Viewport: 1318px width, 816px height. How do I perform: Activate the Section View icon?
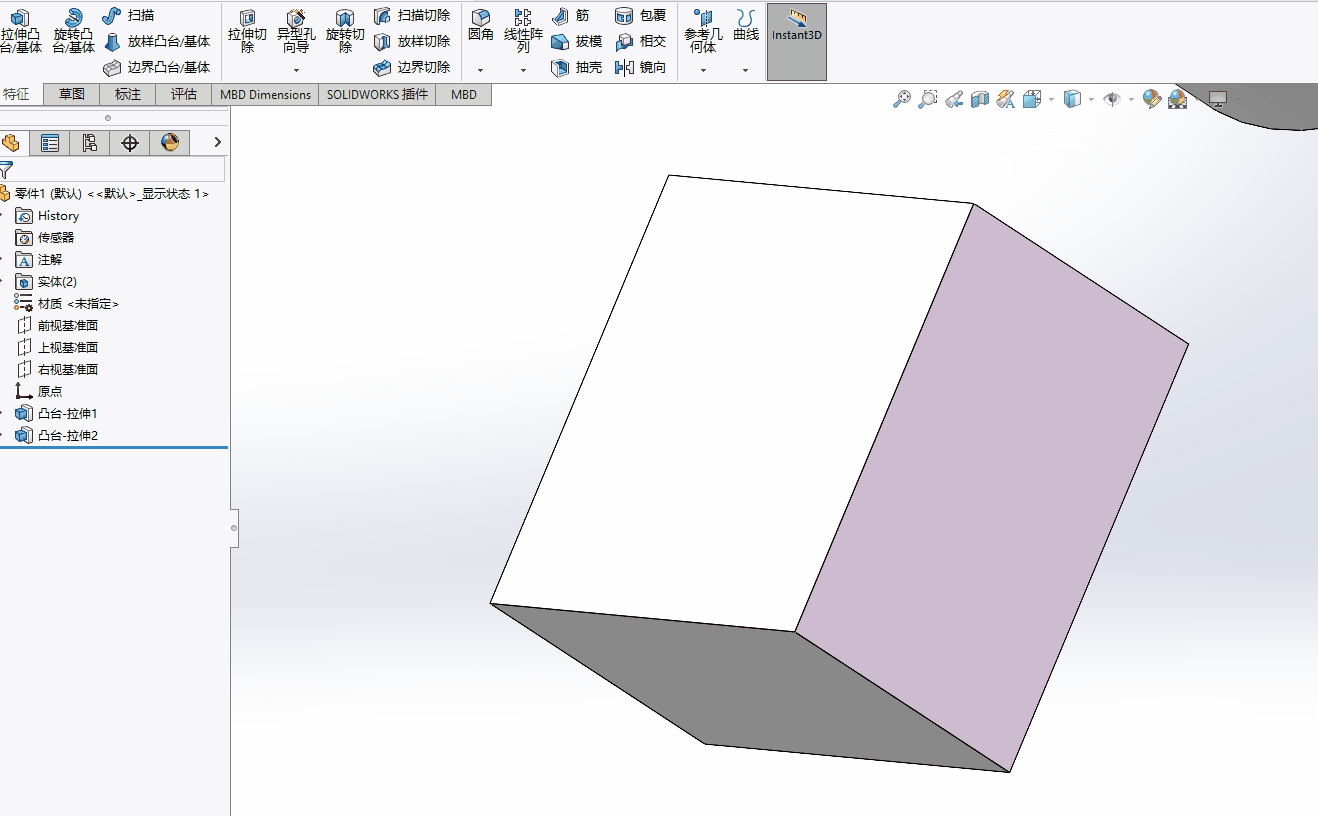tap(980, 99)
